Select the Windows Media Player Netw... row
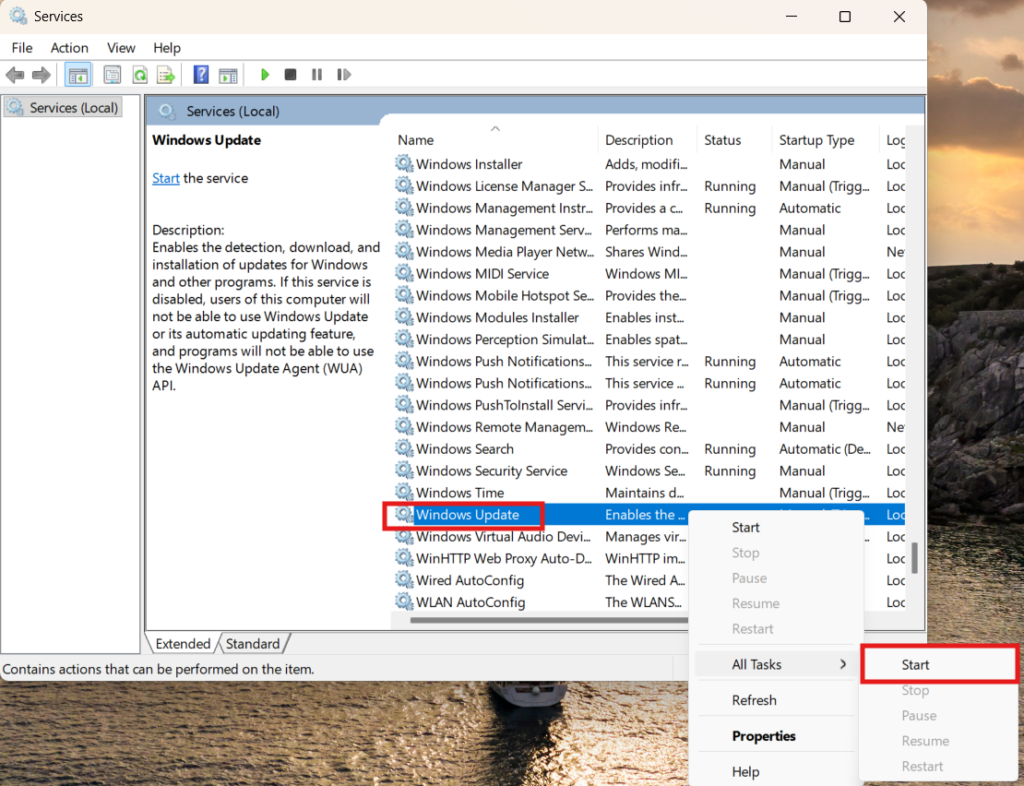 click(x=648, y=251)
